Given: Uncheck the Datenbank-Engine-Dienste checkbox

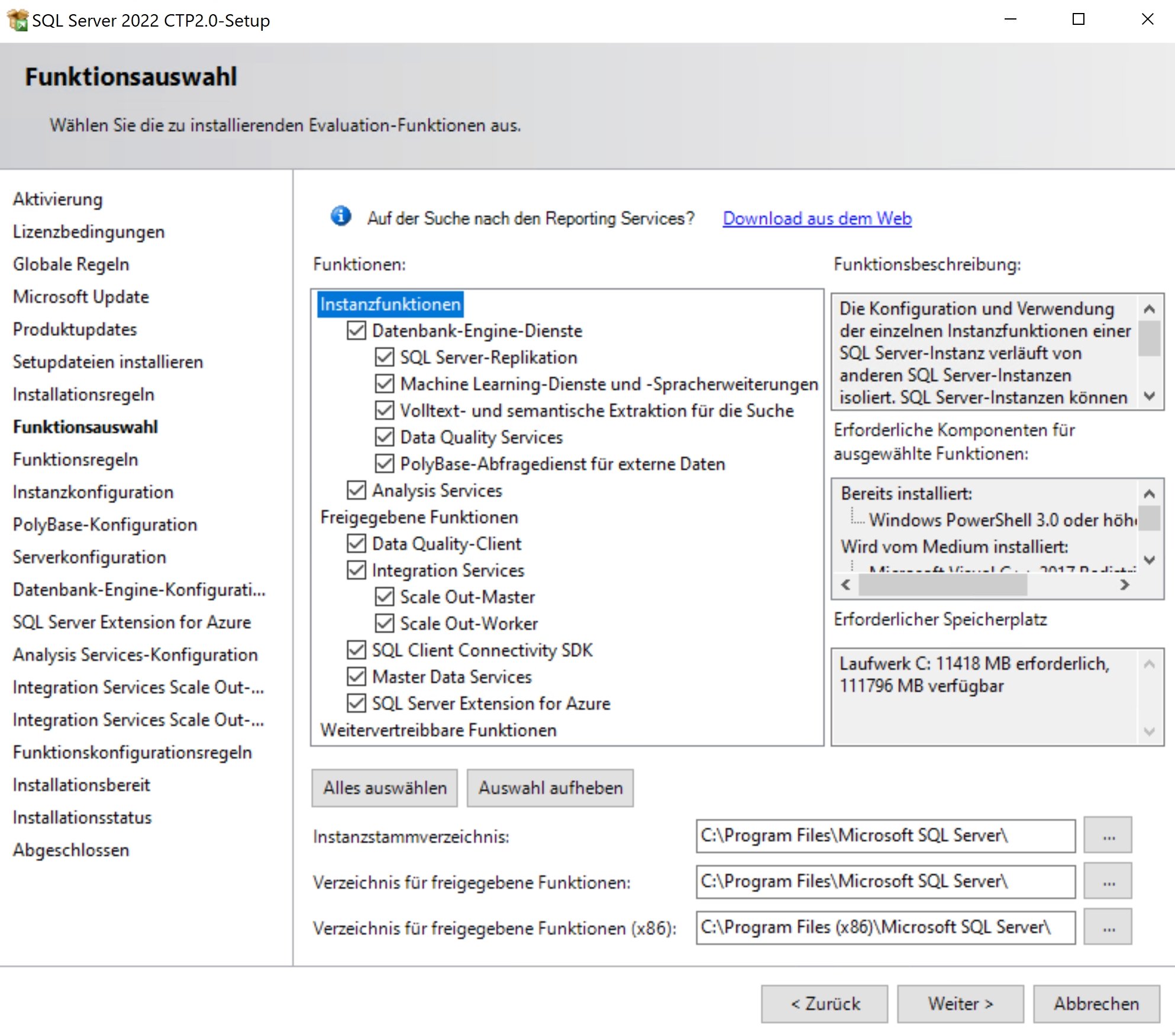Looking at the screenshot, I should click(356, 331).
